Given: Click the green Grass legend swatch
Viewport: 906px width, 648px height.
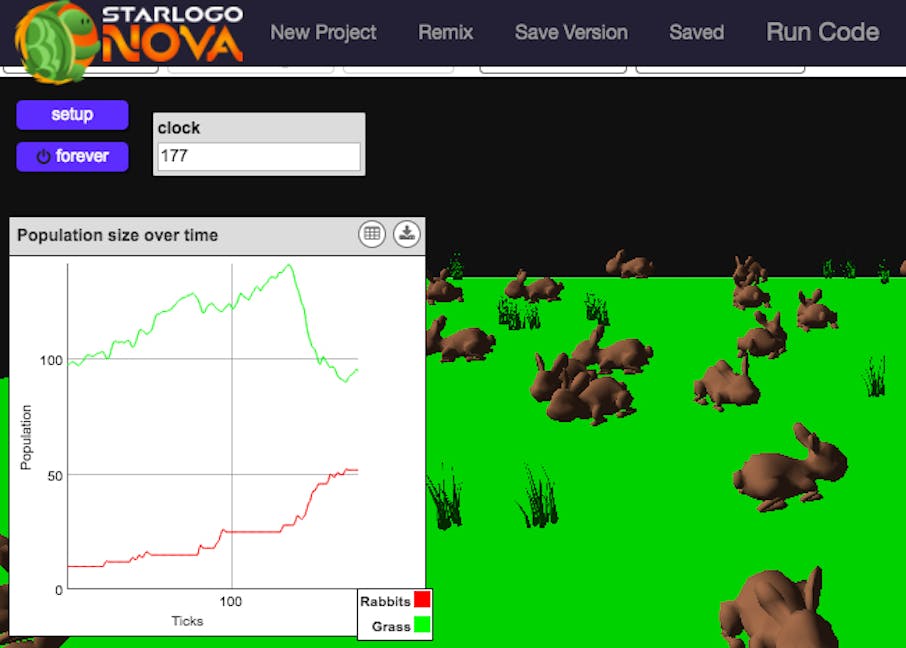Looking at the screenshot, I should 422,626.
